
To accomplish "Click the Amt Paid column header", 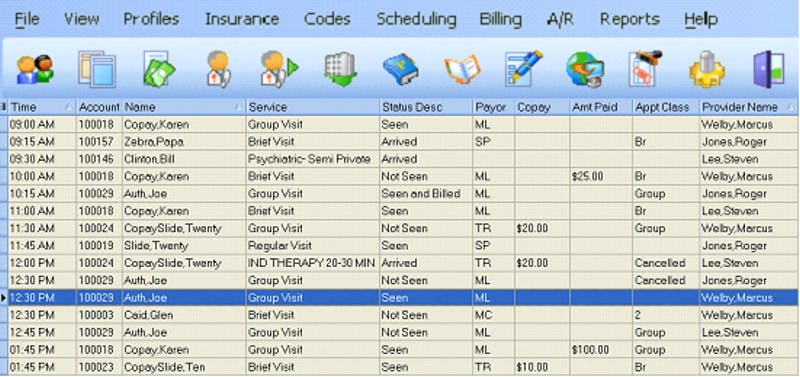I will [x=601, y=107].
